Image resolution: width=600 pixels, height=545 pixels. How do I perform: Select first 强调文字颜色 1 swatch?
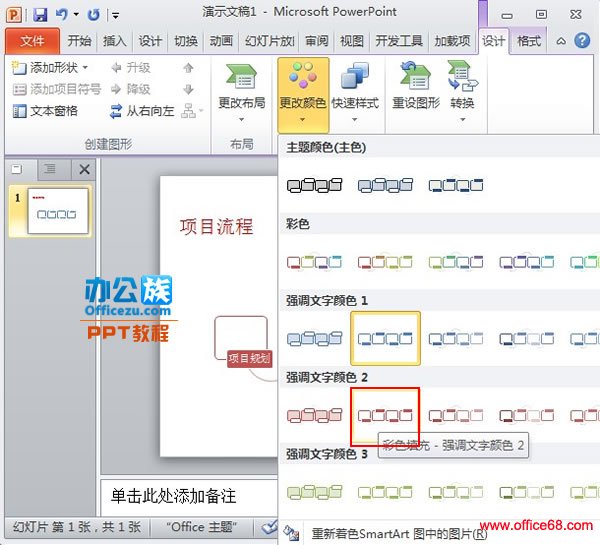click(315, 338)
